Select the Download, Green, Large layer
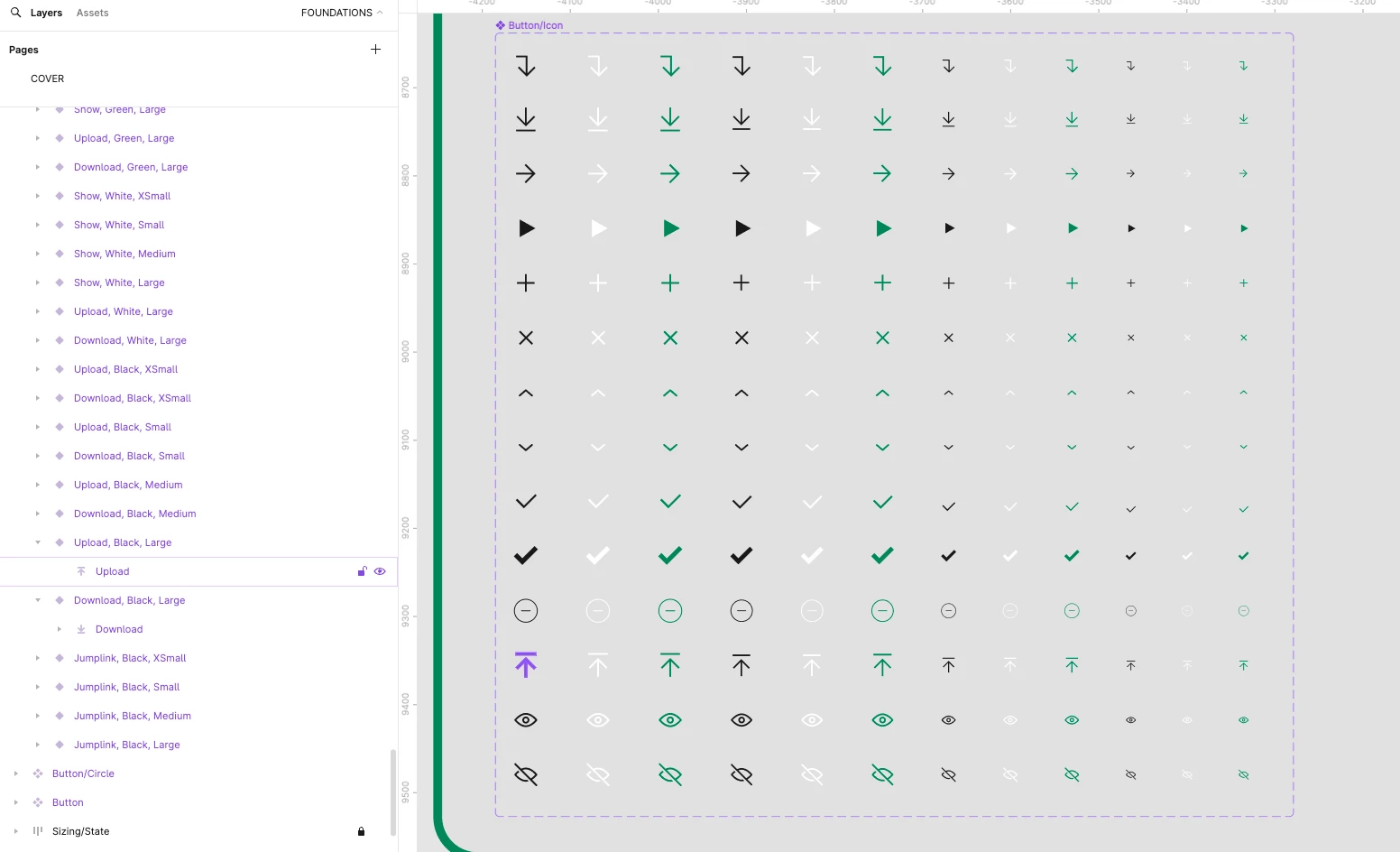The height and width of the screenshot is (852, 1400). pyautogui.click(x=131, y=167)
